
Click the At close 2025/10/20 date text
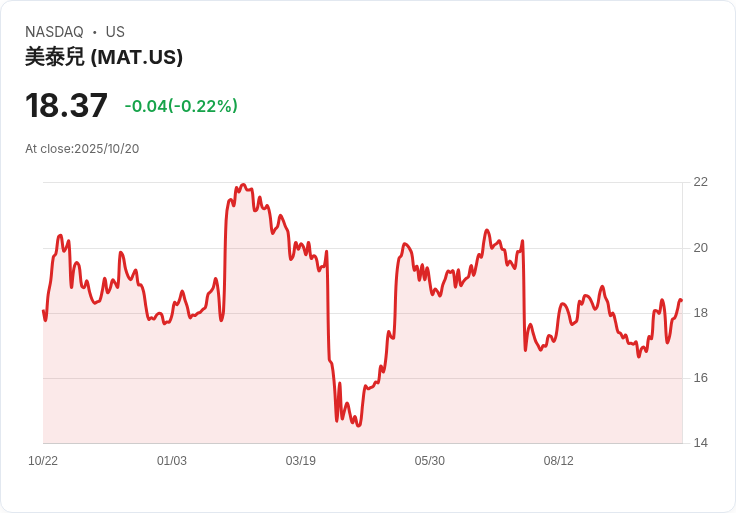coord(82,149)
